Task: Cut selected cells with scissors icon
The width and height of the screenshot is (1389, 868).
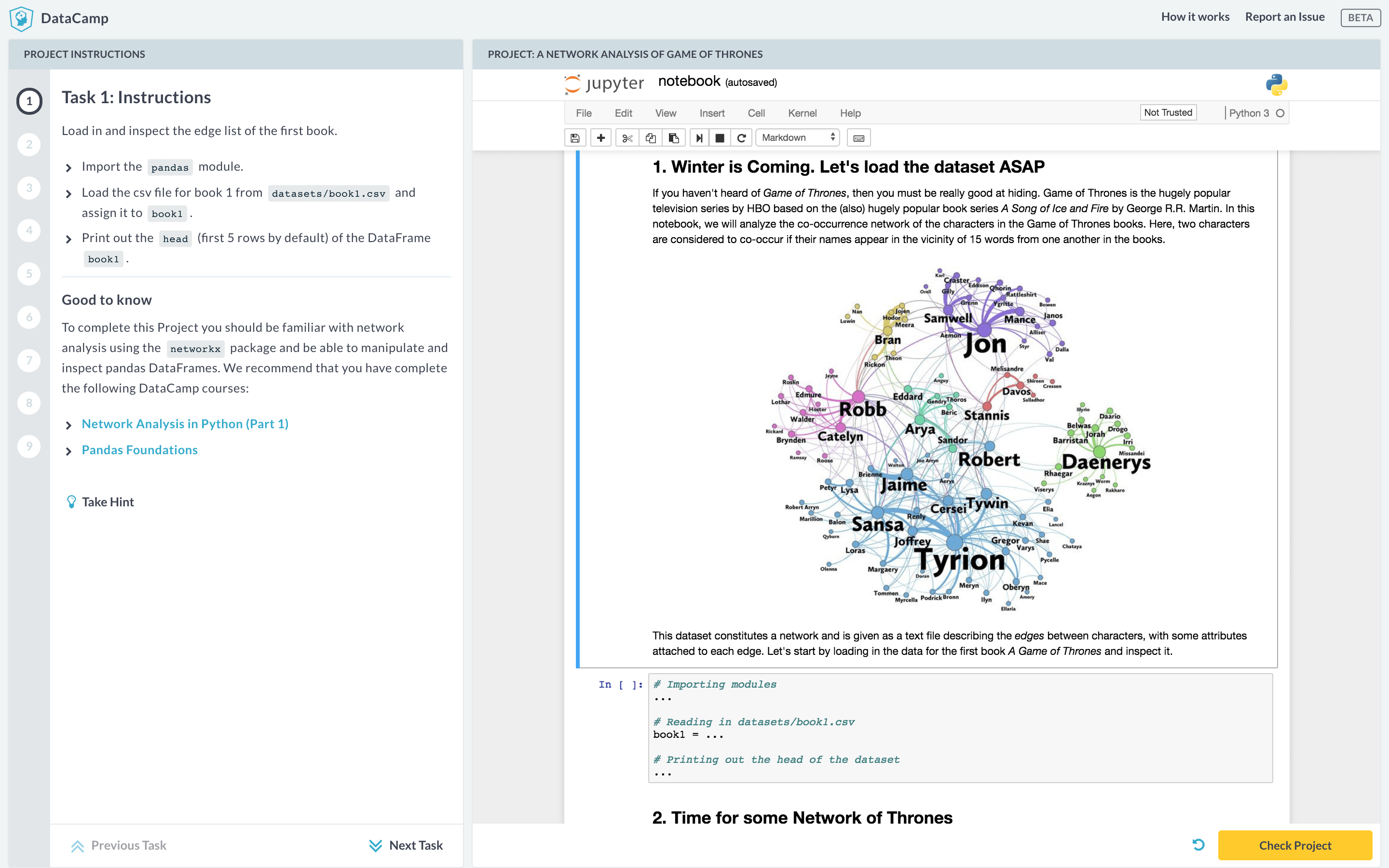Action: [x=627, y=138]
